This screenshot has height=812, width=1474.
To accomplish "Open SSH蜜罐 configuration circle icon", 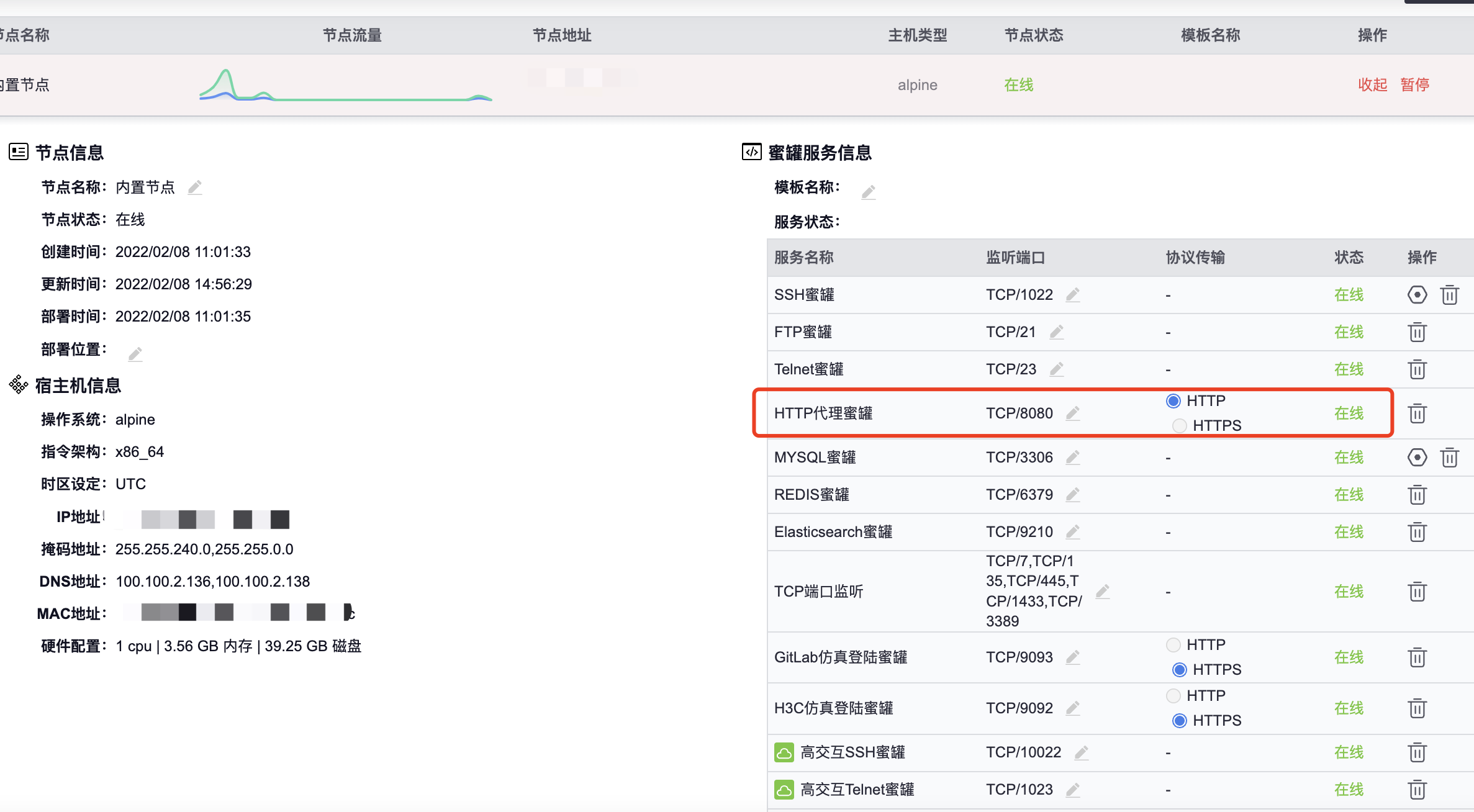I will [1417, 294].
